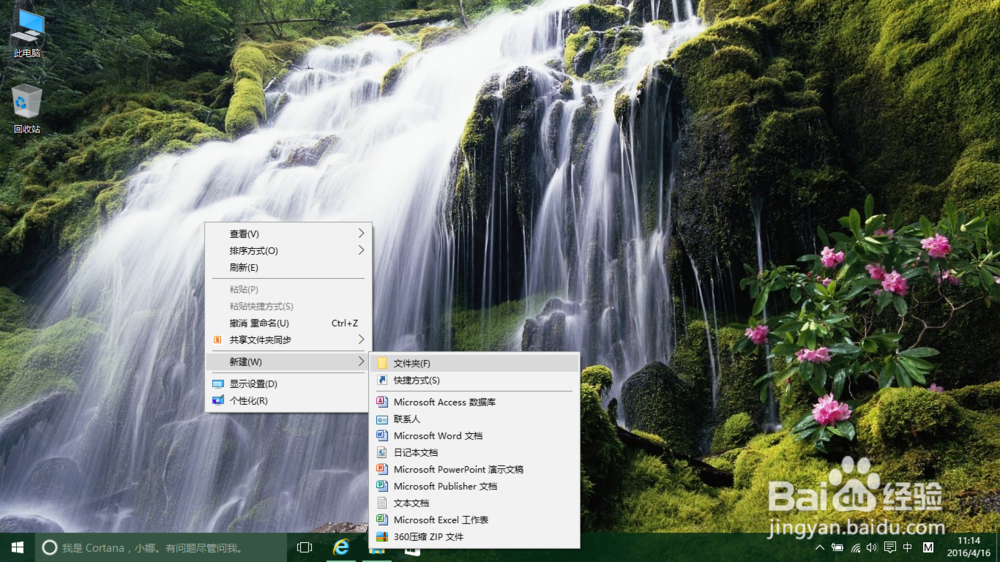
Task: Create a new Microsoft Excel 工作表
Action: (x=474, y=520)
